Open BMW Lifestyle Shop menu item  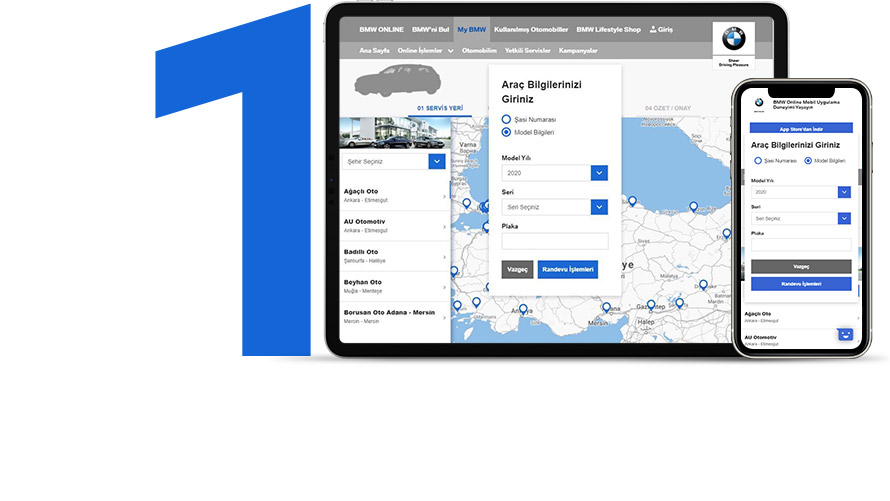tap(608, 30)
